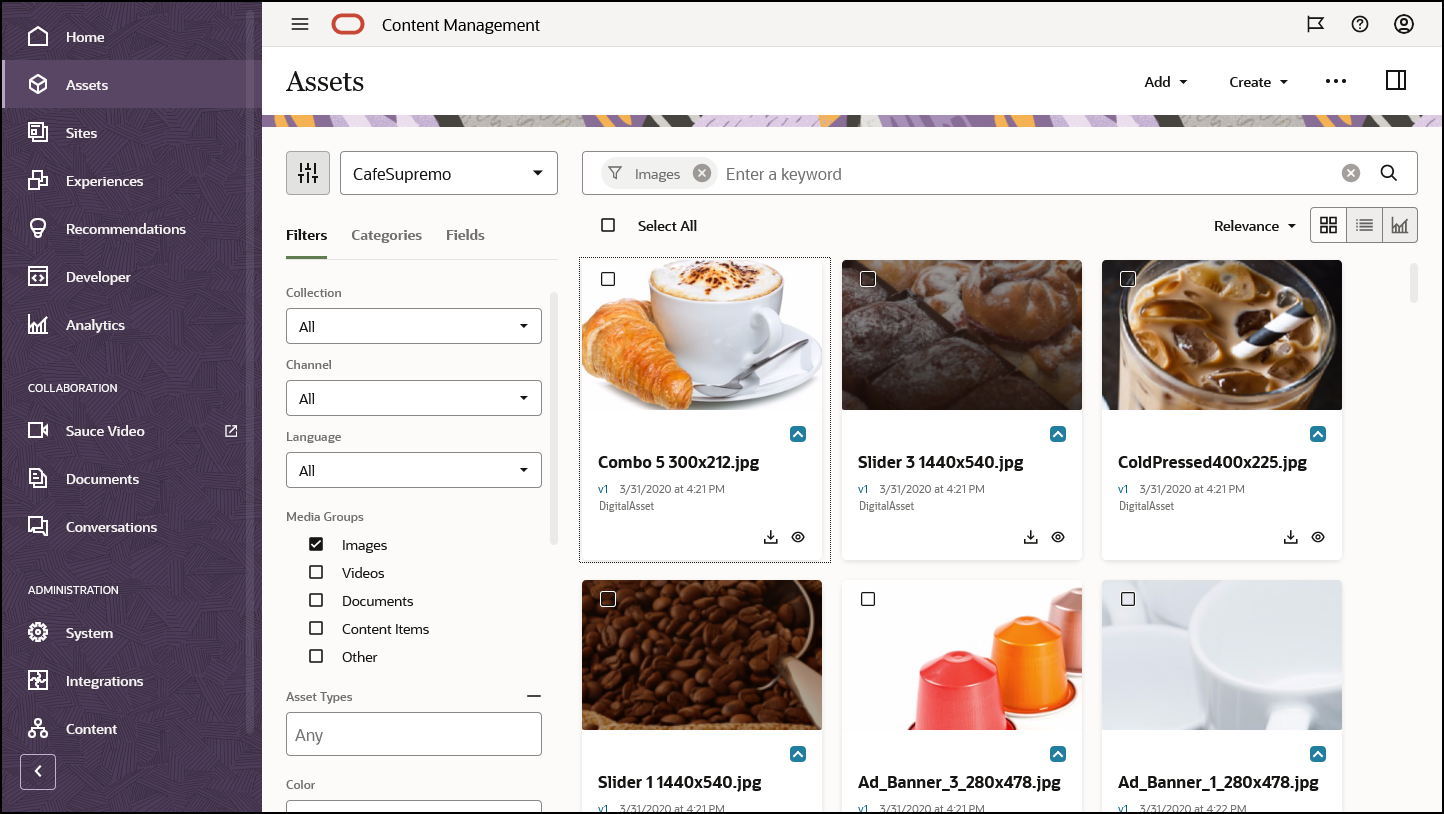
Task: Check the Videos media group
Action: (316, 572)
